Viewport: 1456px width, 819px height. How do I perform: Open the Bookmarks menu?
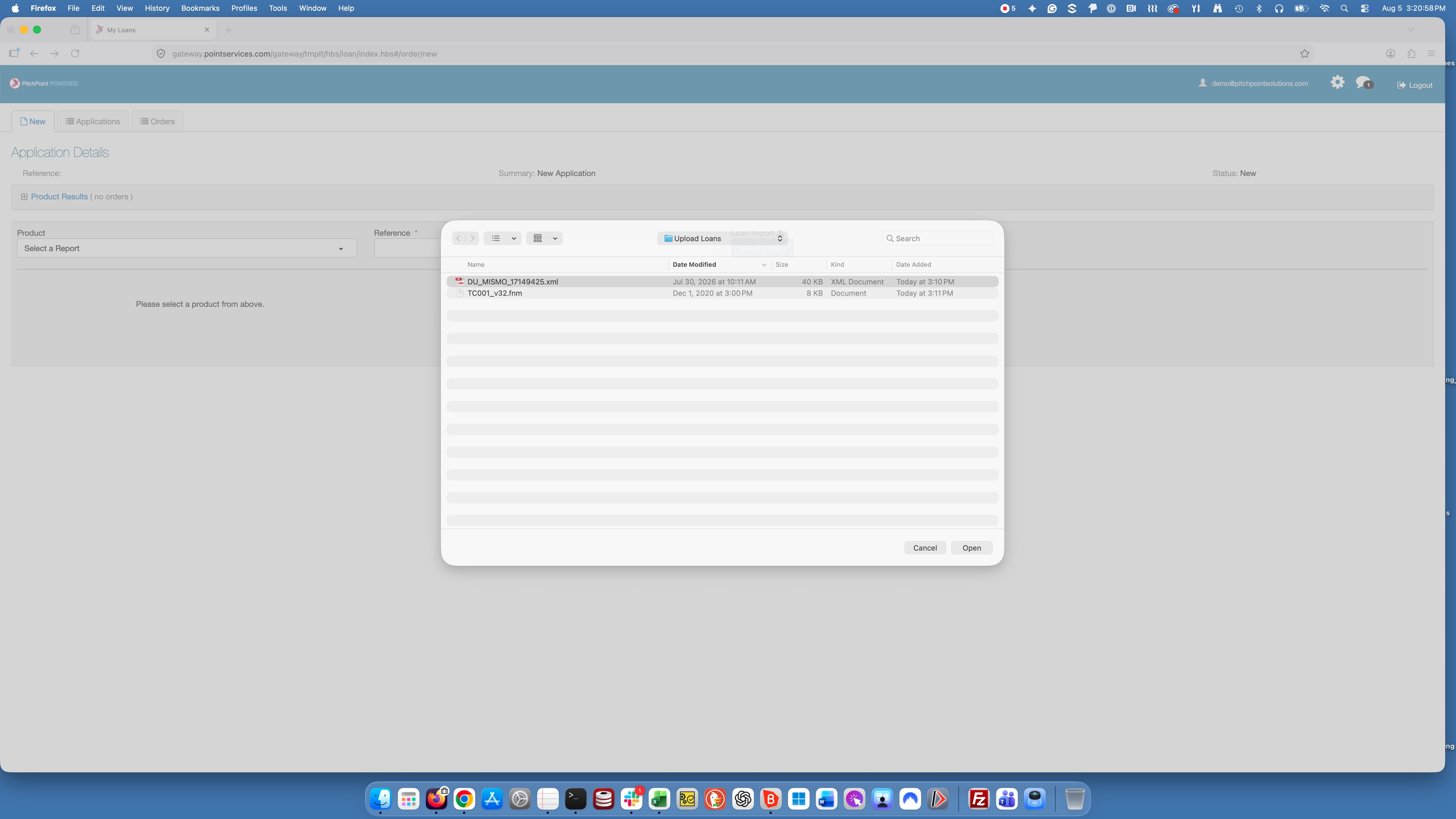(x=200, y=9)
